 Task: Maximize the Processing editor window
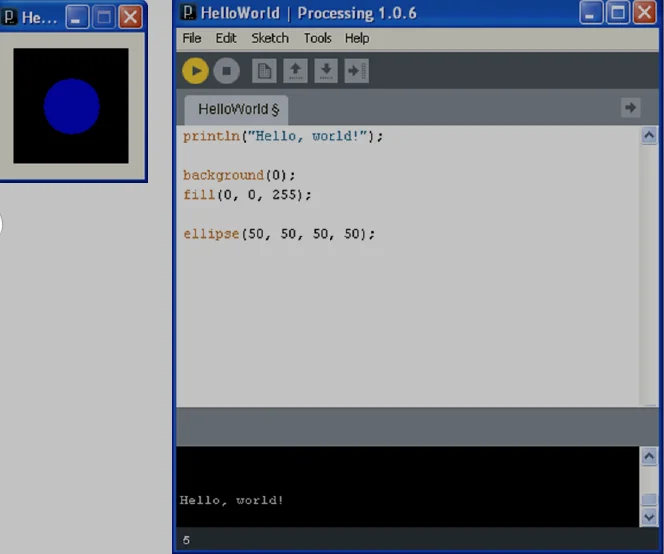[618, 13]
